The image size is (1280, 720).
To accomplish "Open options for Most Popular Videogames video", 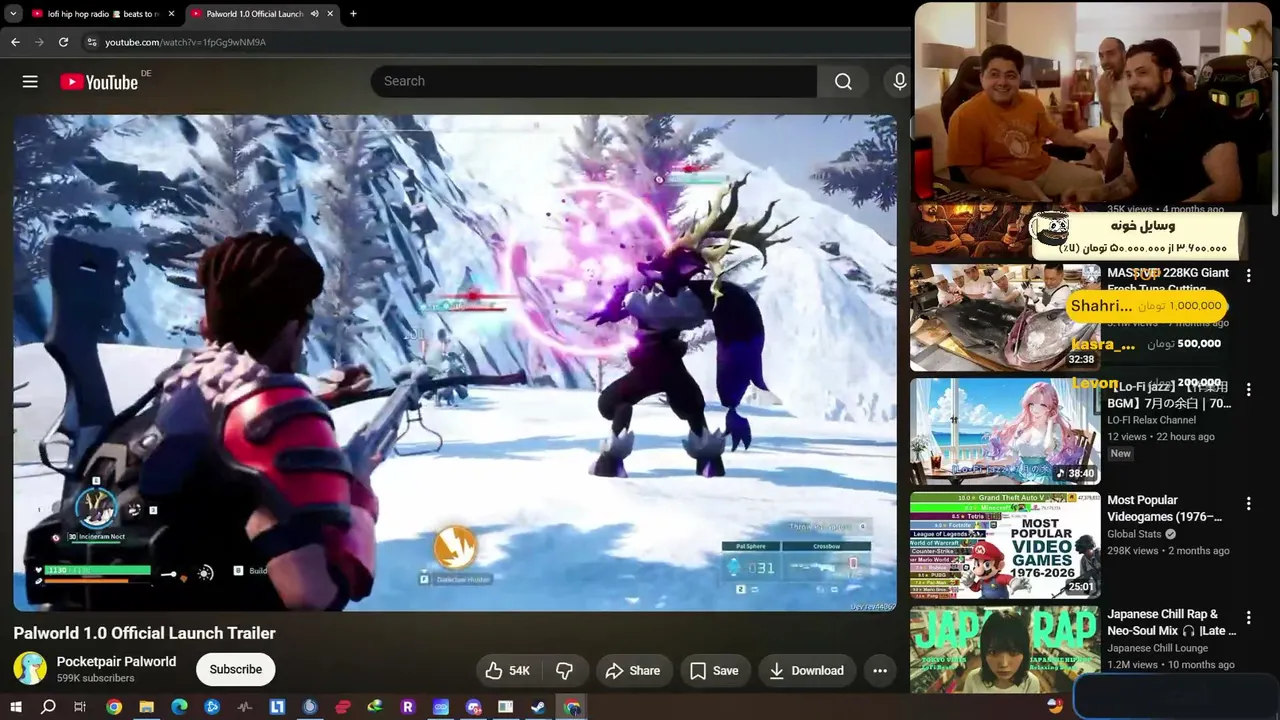I will click(1248, 503).
